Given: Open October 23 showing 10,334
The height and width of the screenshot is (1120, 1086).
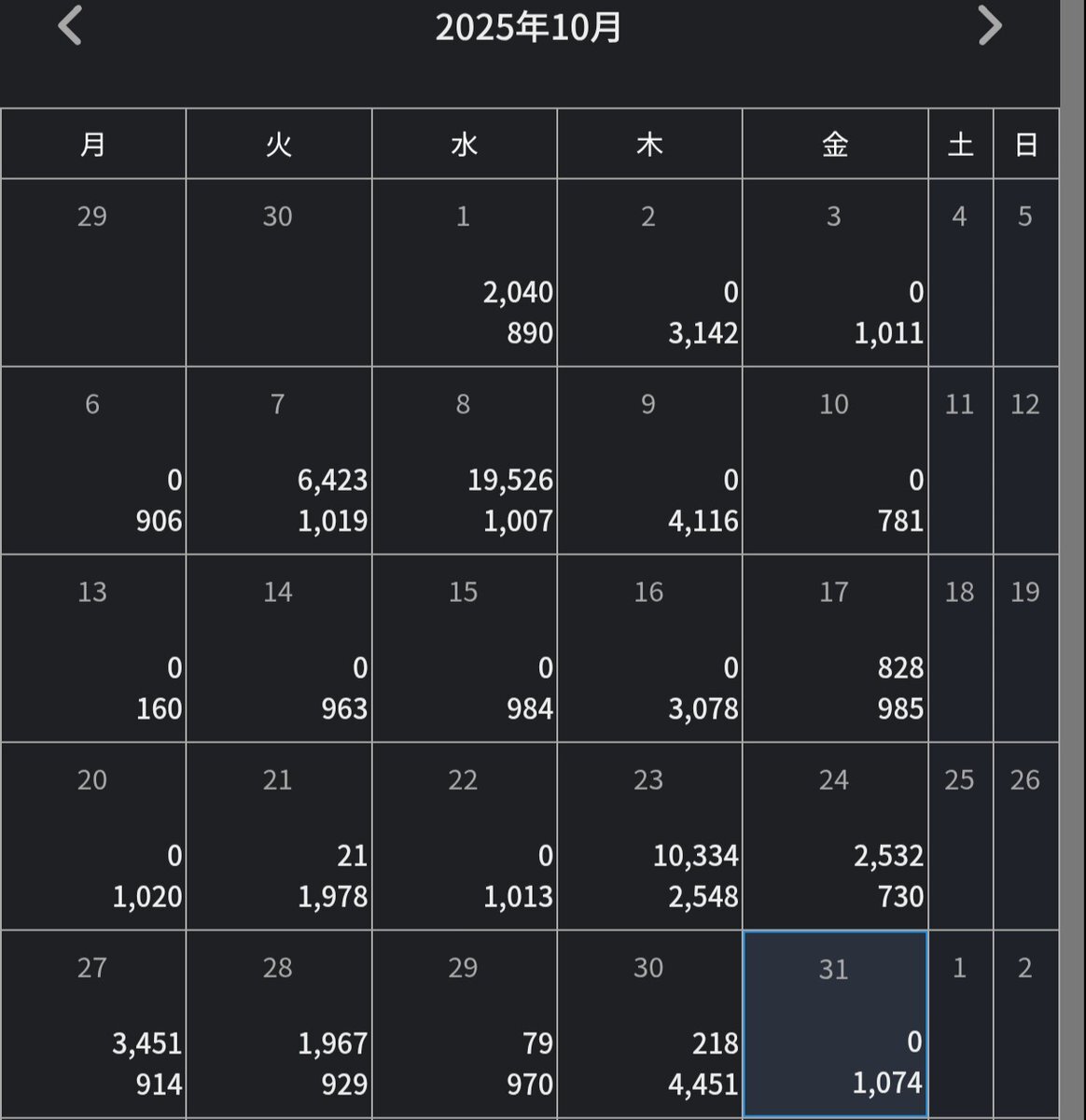Looking at the screenshot, I should (x=649, y=836).
